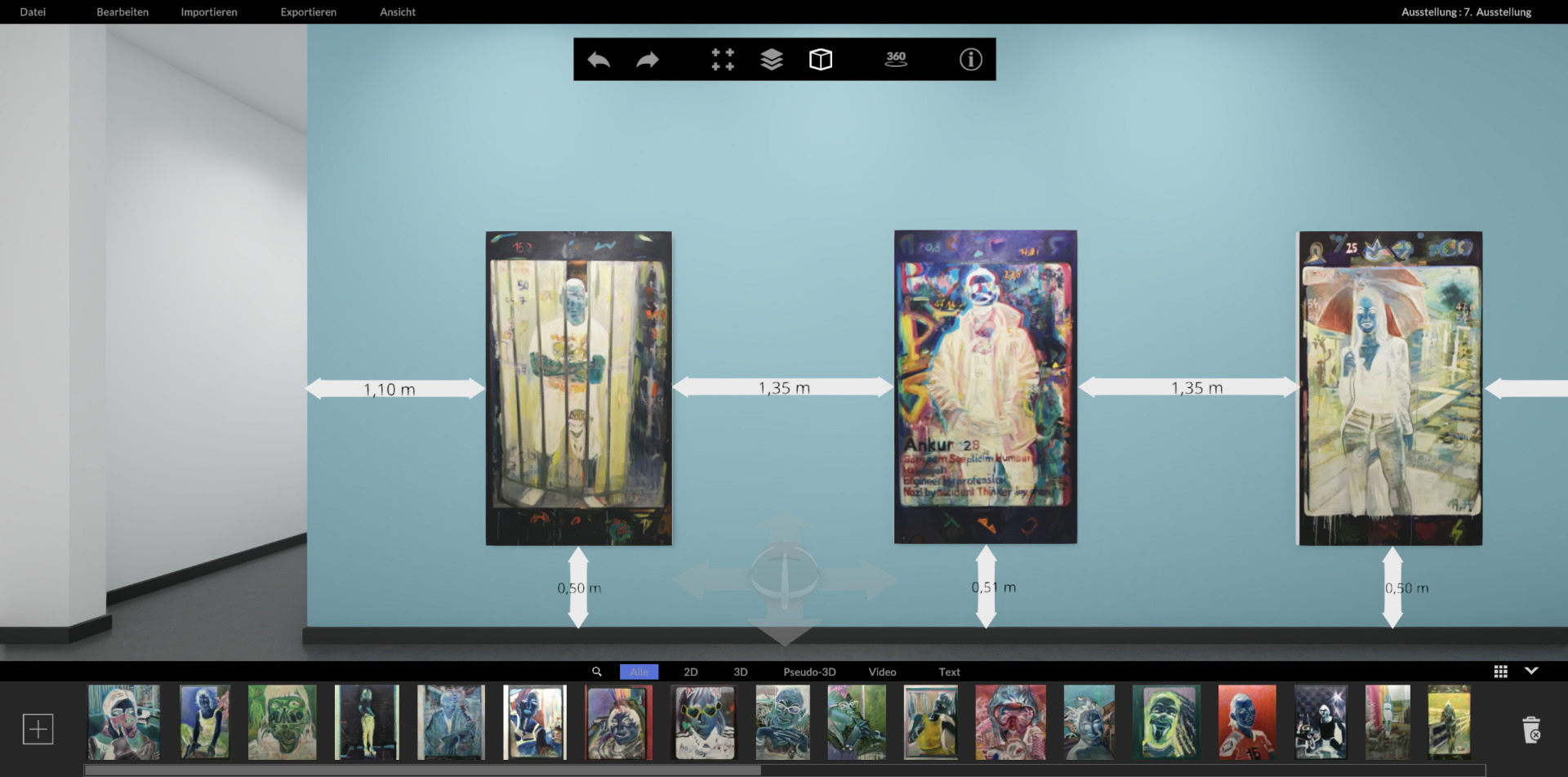Open the Ansicht menu

pos(398,12)
